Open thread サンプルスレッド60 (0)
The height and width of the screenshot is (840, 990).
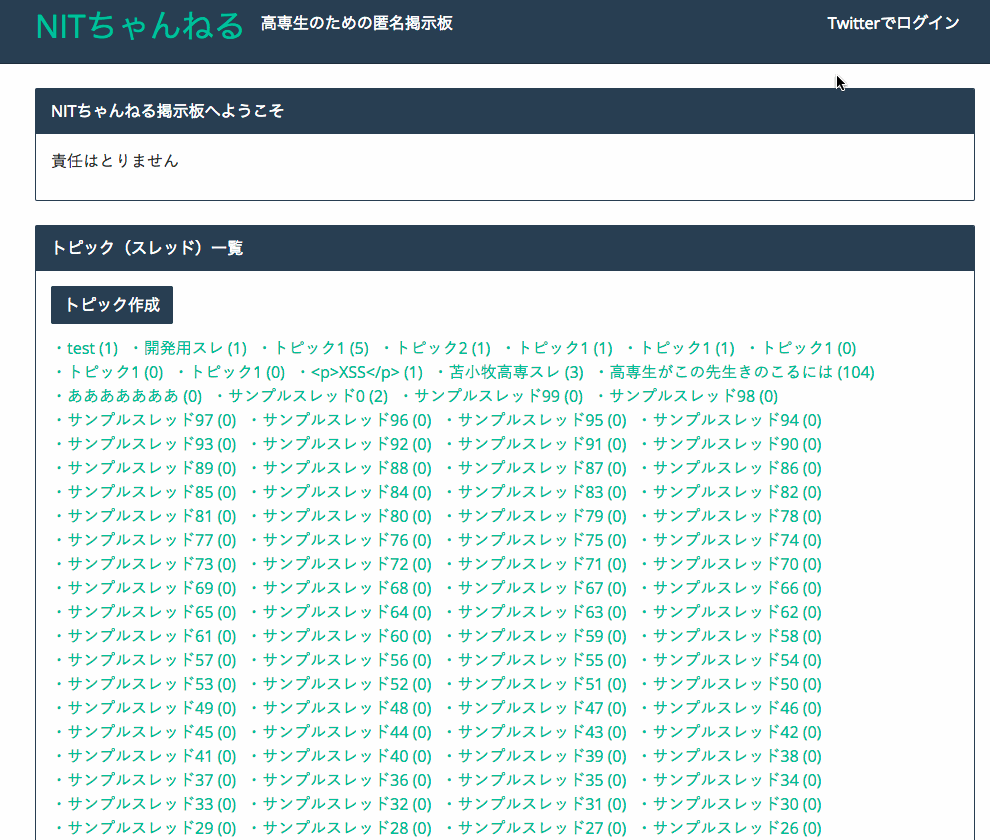tap(347, 636)
